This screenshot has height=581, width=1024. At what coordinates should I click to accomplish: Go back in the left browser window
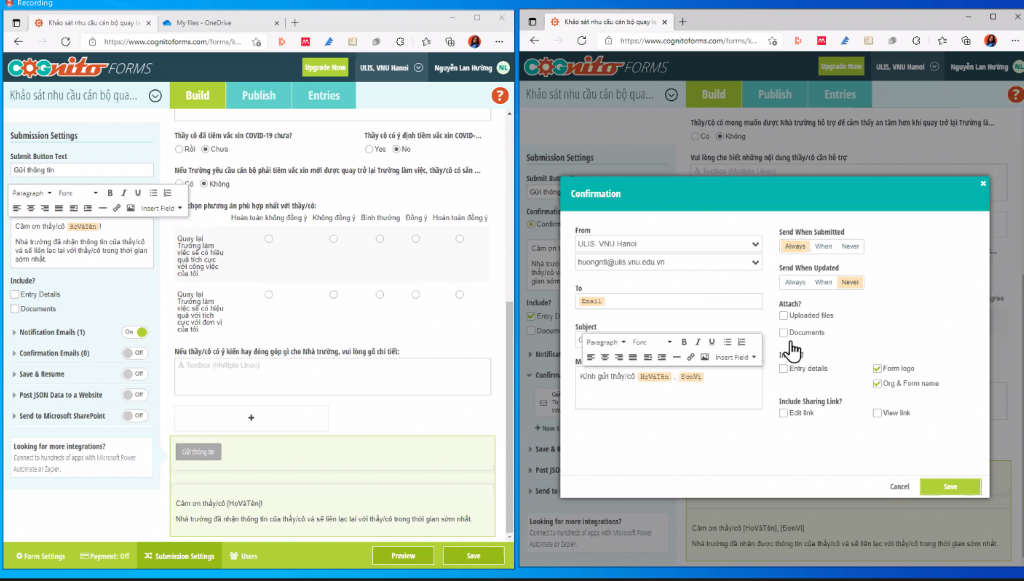[x=18, y=41]
